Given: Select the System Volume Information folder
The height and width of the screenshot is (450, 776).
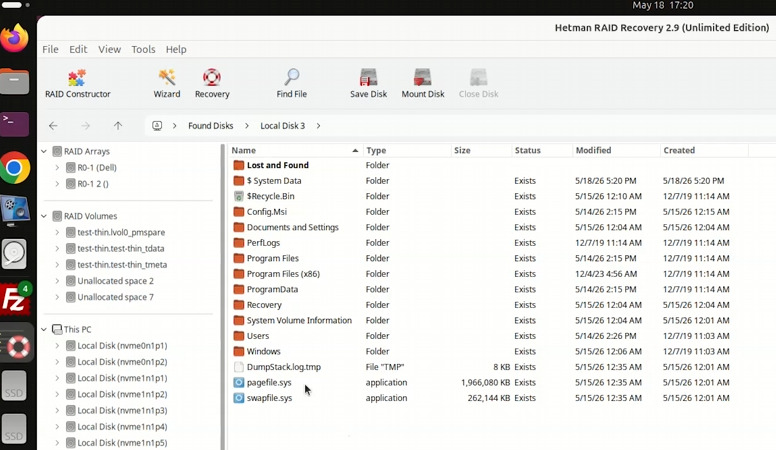Looking at the screenshot, I should 299,320.
